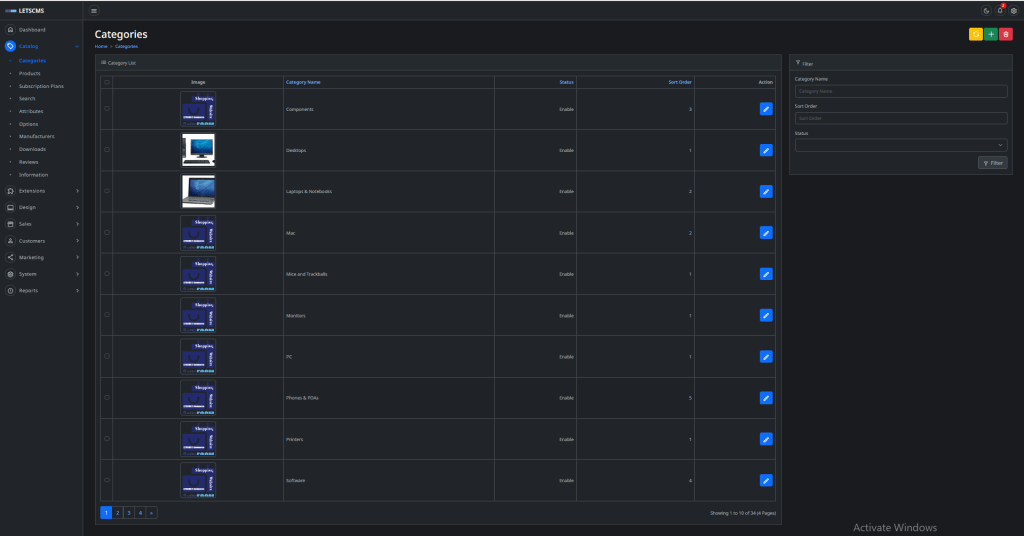Edit the Laptops & Notebooks row pencil icon
Viewport: 1024px width, 536px height.
766,191
